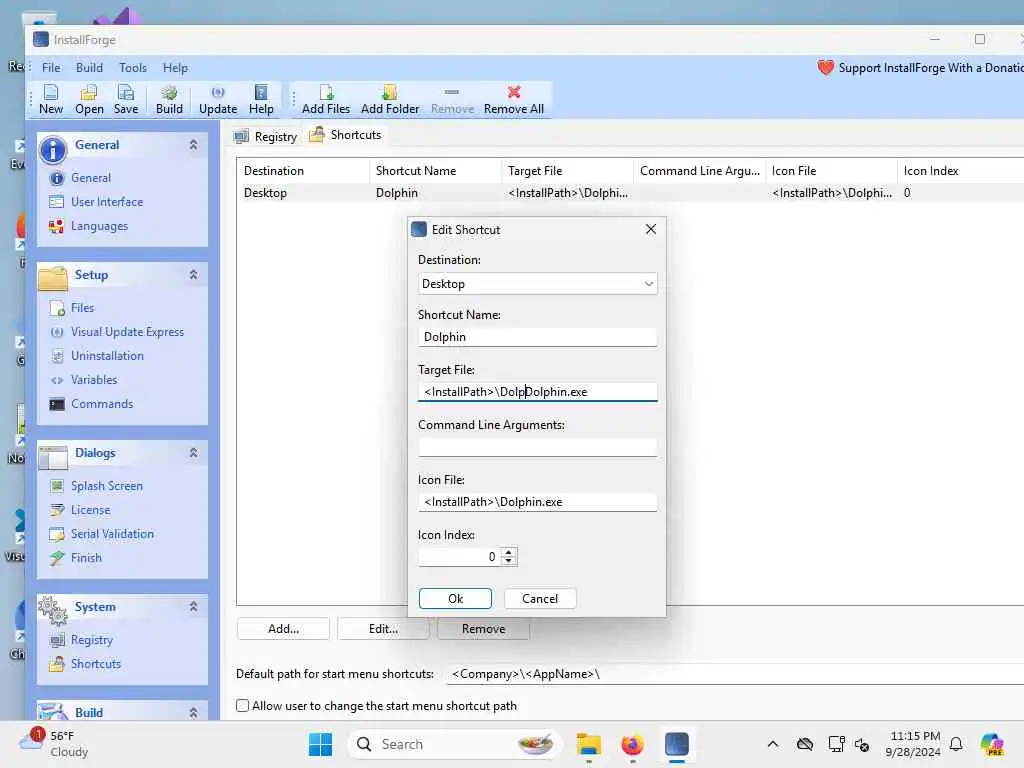1024x768 pixels.
Task: Open Files page under Setup
Action: (82, 308)
